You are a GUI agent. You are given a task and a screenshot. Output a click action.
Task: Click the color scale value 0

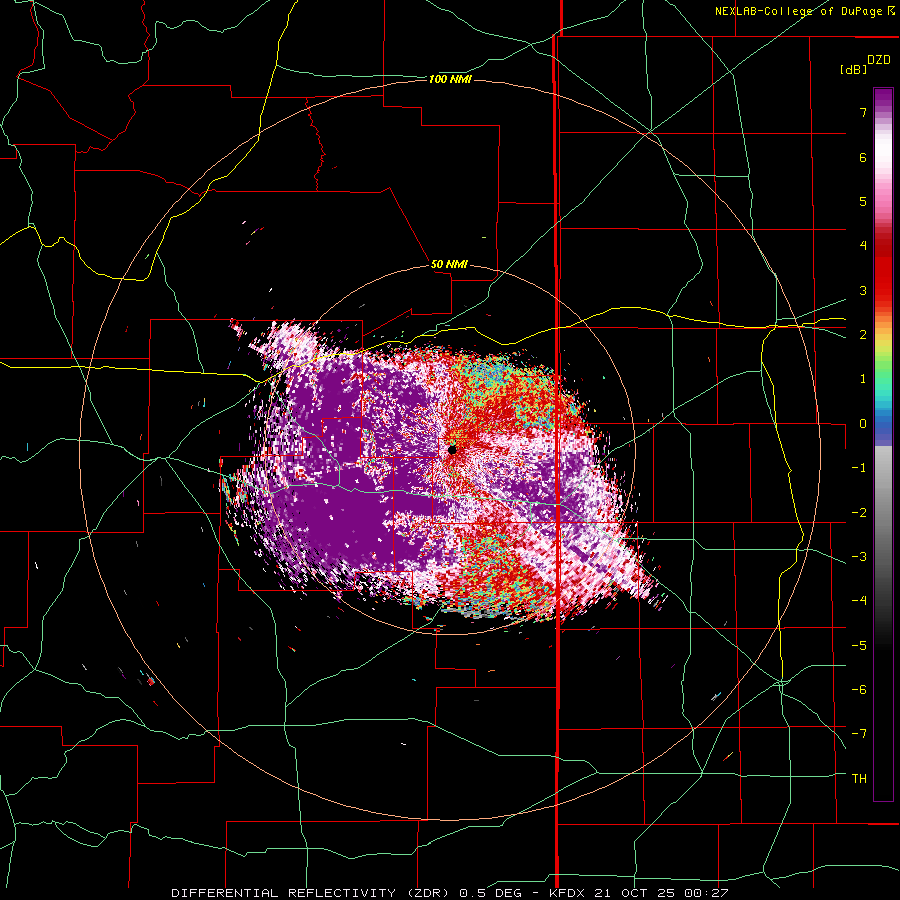[x=863, y=424]
